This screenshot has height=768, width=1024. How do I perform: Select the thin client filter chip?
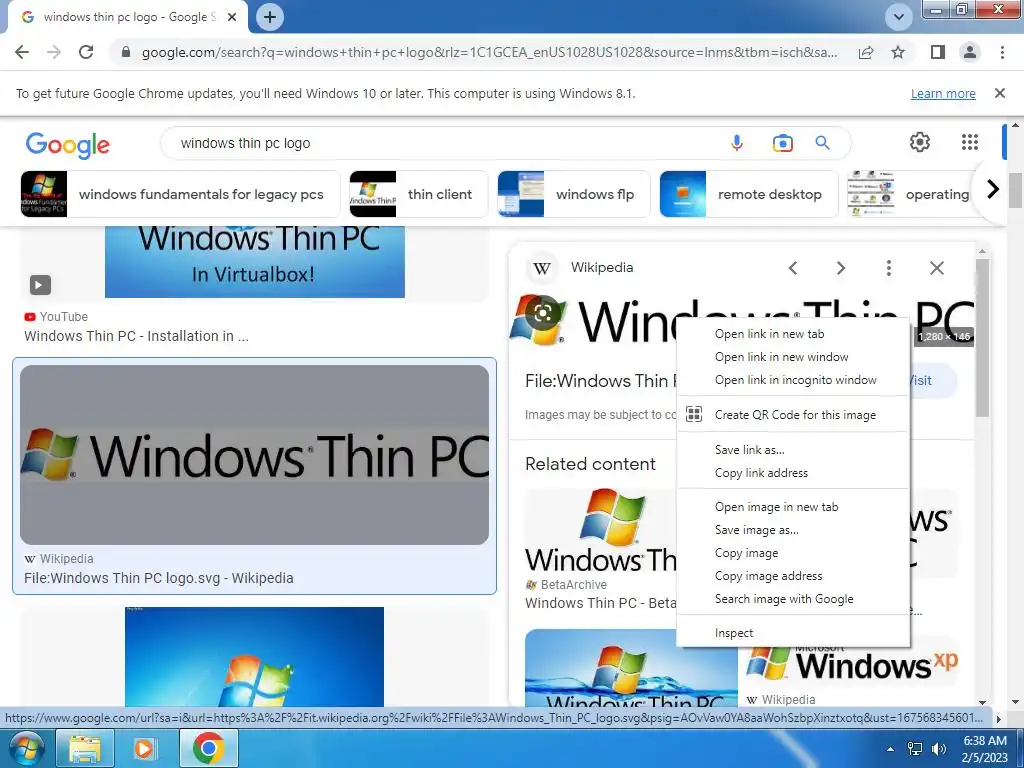click(x=419, y=194)
